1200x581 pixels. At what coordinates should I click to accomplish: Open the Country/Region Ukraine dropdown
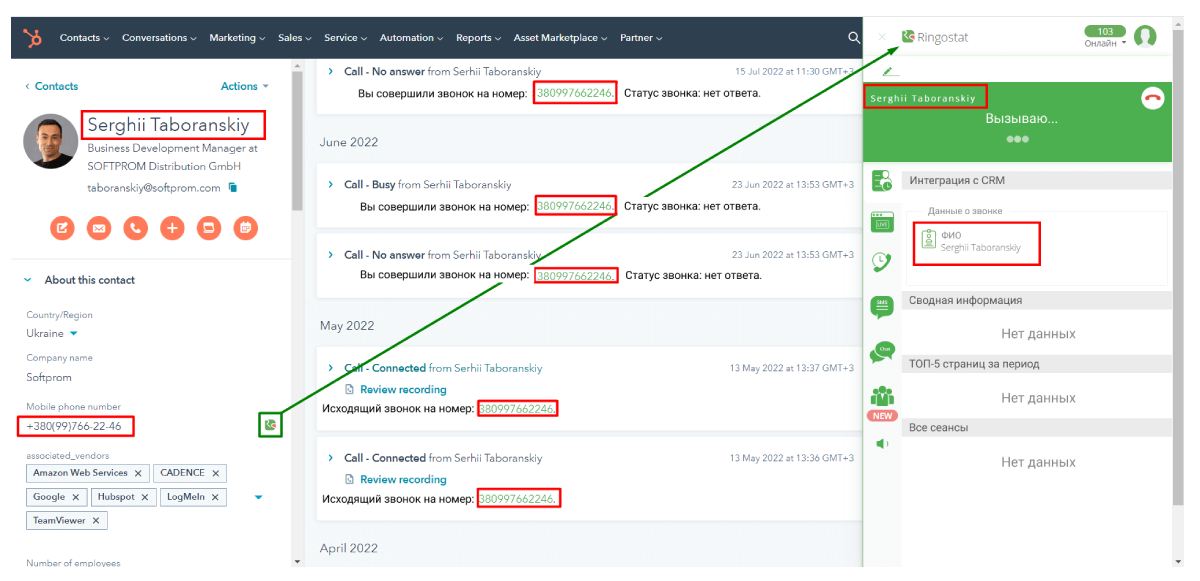[73, 333]
